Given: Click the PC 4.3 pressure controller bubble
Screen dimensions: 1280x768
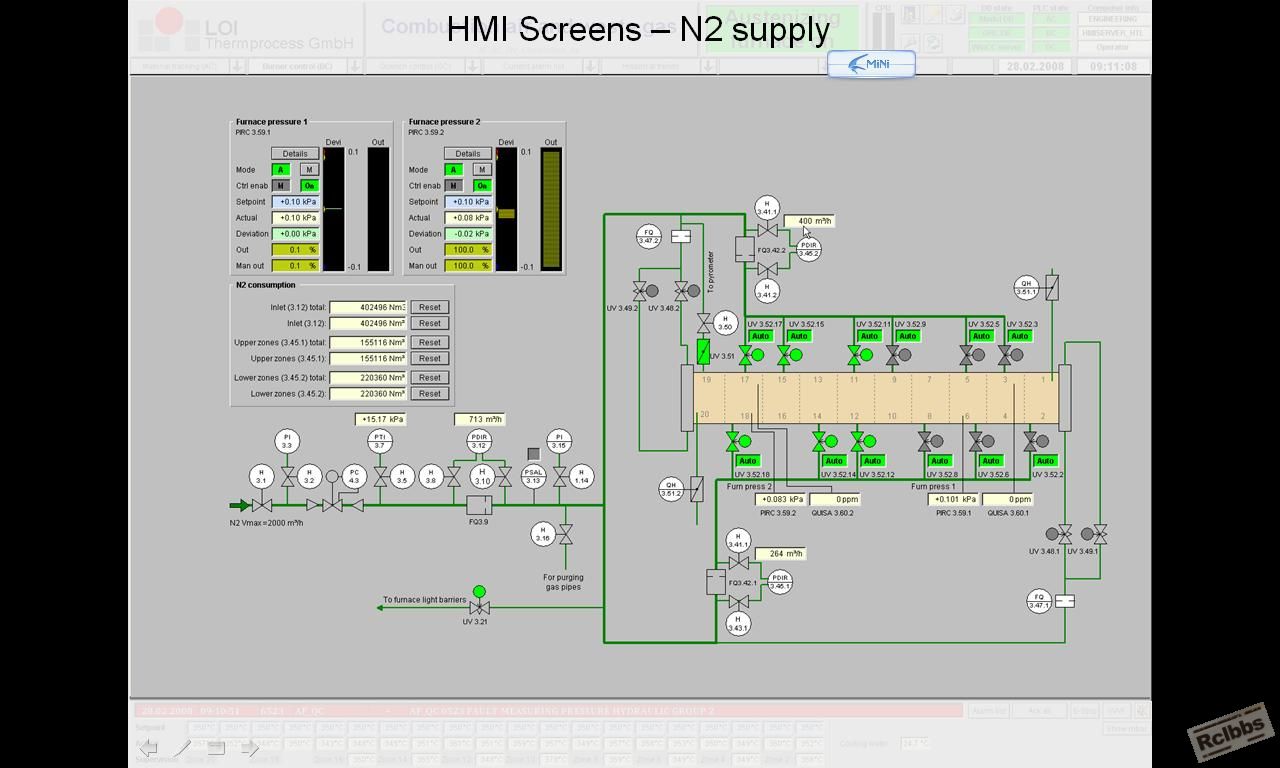Looking at the screenshot, I should 354,477.
